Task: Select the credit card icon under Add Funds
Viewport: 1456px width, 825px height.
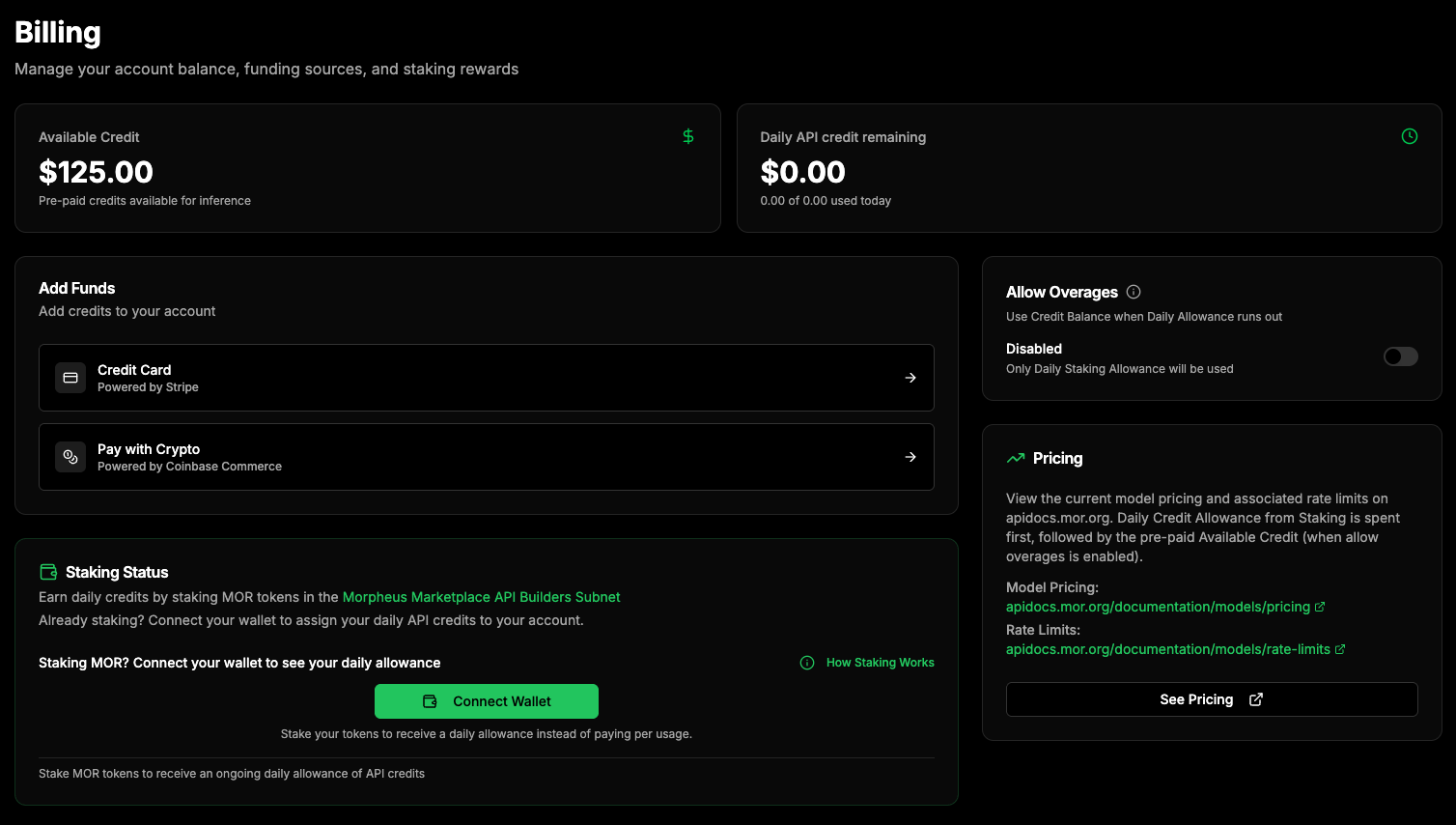Action: tap(70, 378)
